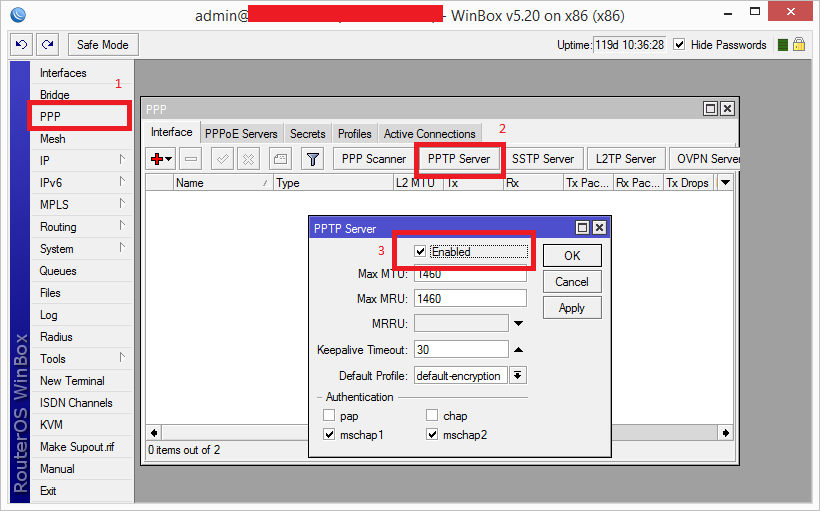Click OK in PPTP Server dialog
The height and width of the screenshot is (511, 820).
[572, 256]
